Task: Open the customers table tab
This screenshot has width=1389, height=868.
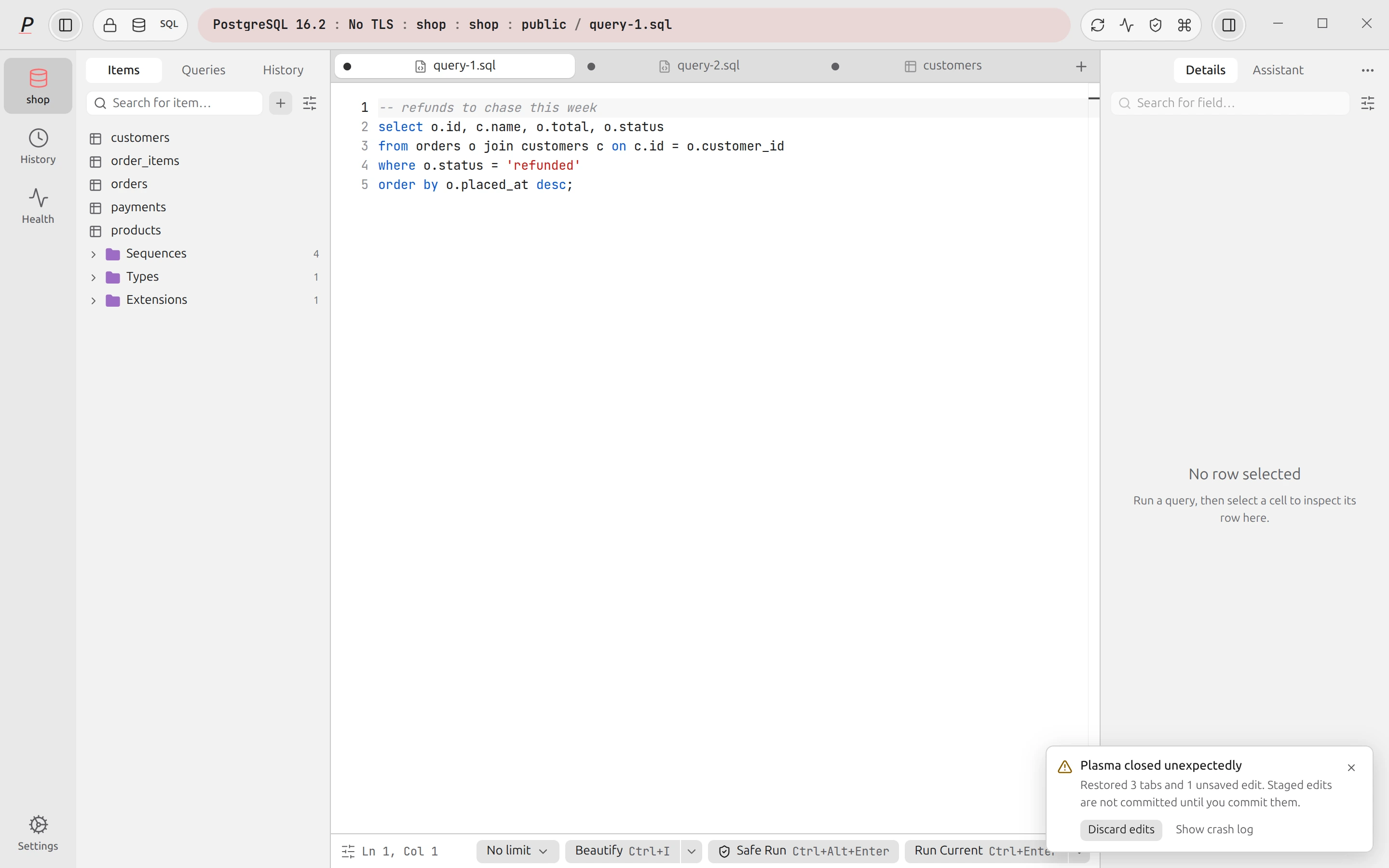Action: (x=943, y=66)
